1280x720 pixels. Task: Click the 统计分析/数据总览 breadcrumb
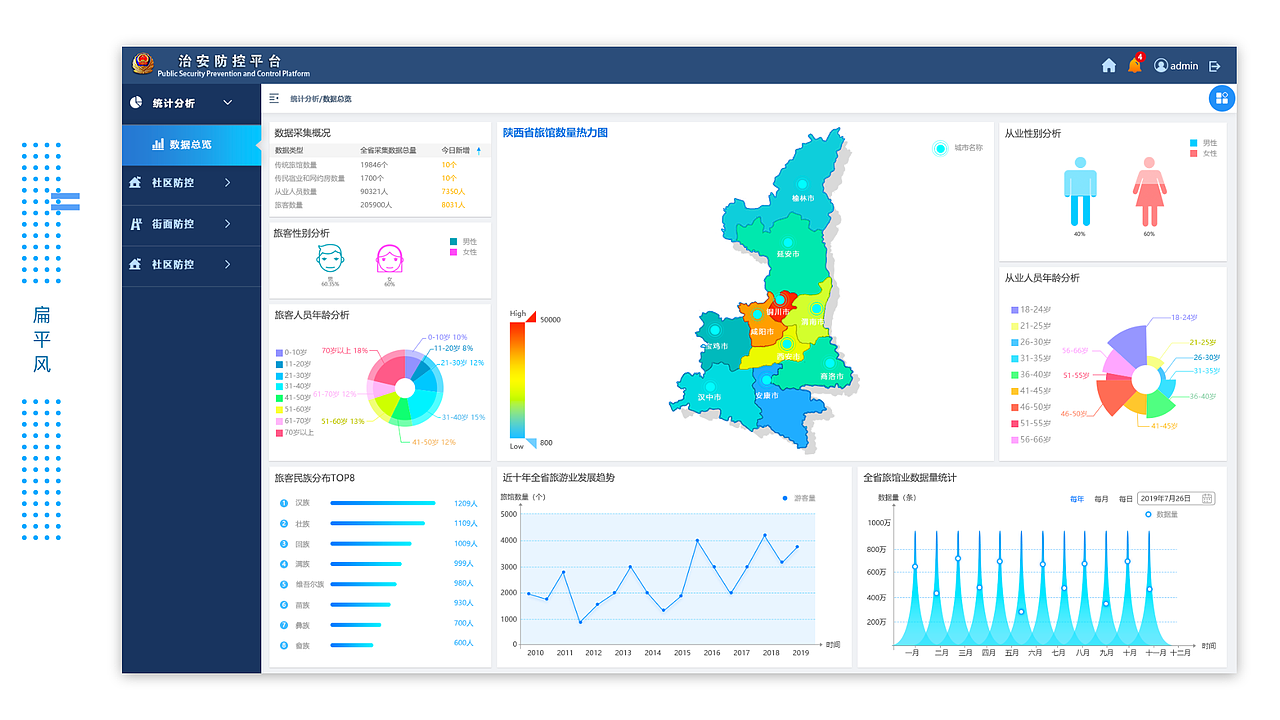tap(321, 99)
